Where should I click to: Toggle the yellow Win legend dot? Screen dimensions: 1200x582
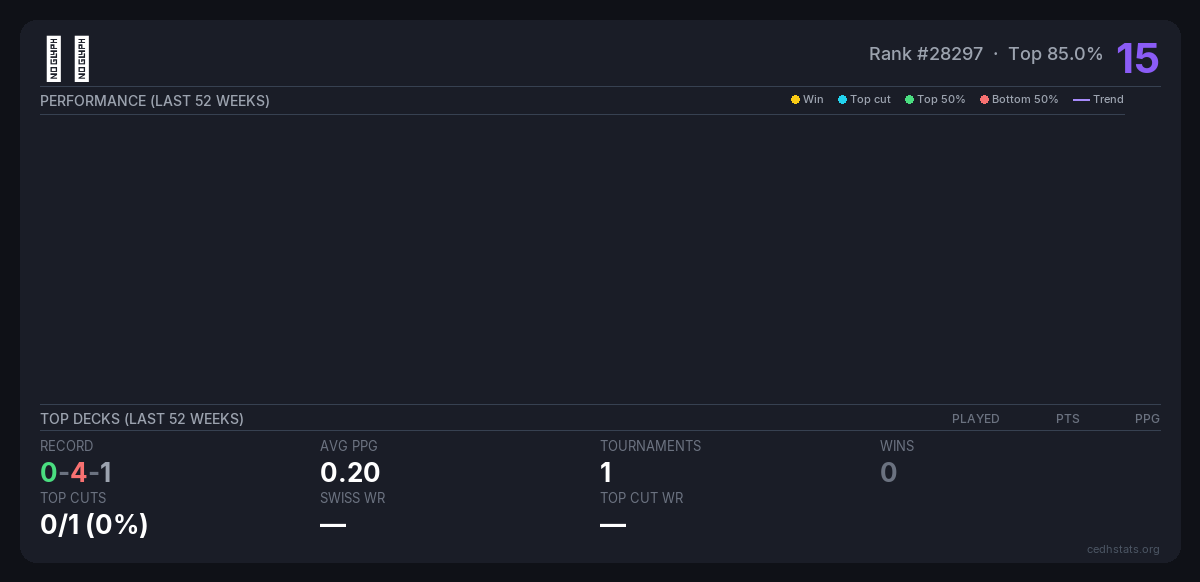click(795, 100)
